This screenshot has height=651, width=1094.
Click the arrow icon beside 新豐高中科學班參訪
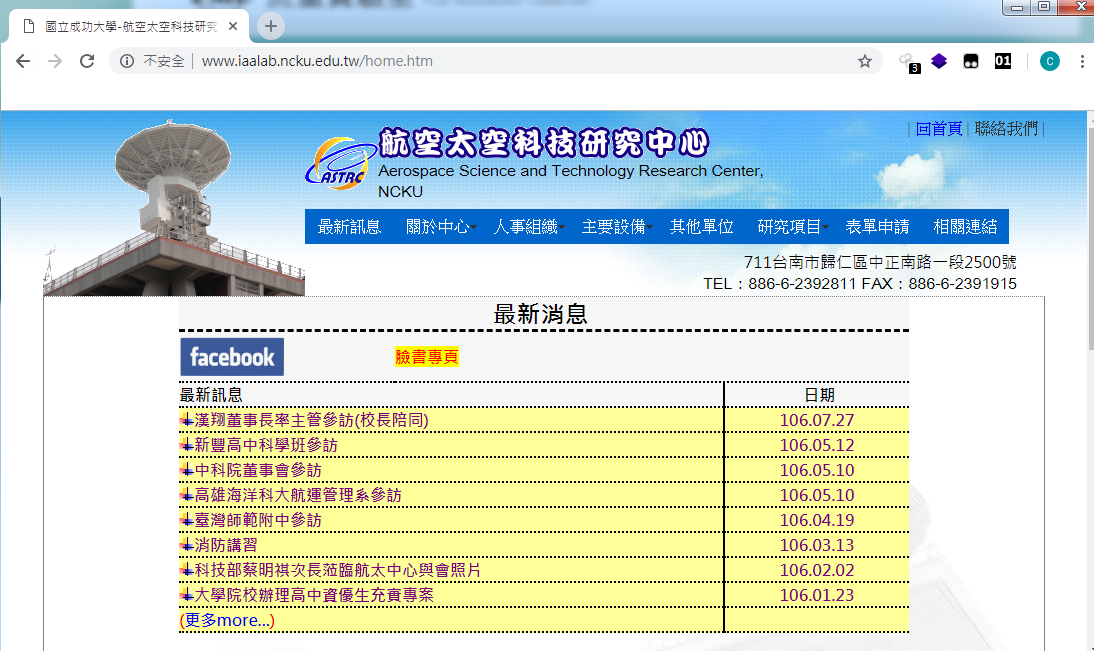click(186, 445)
